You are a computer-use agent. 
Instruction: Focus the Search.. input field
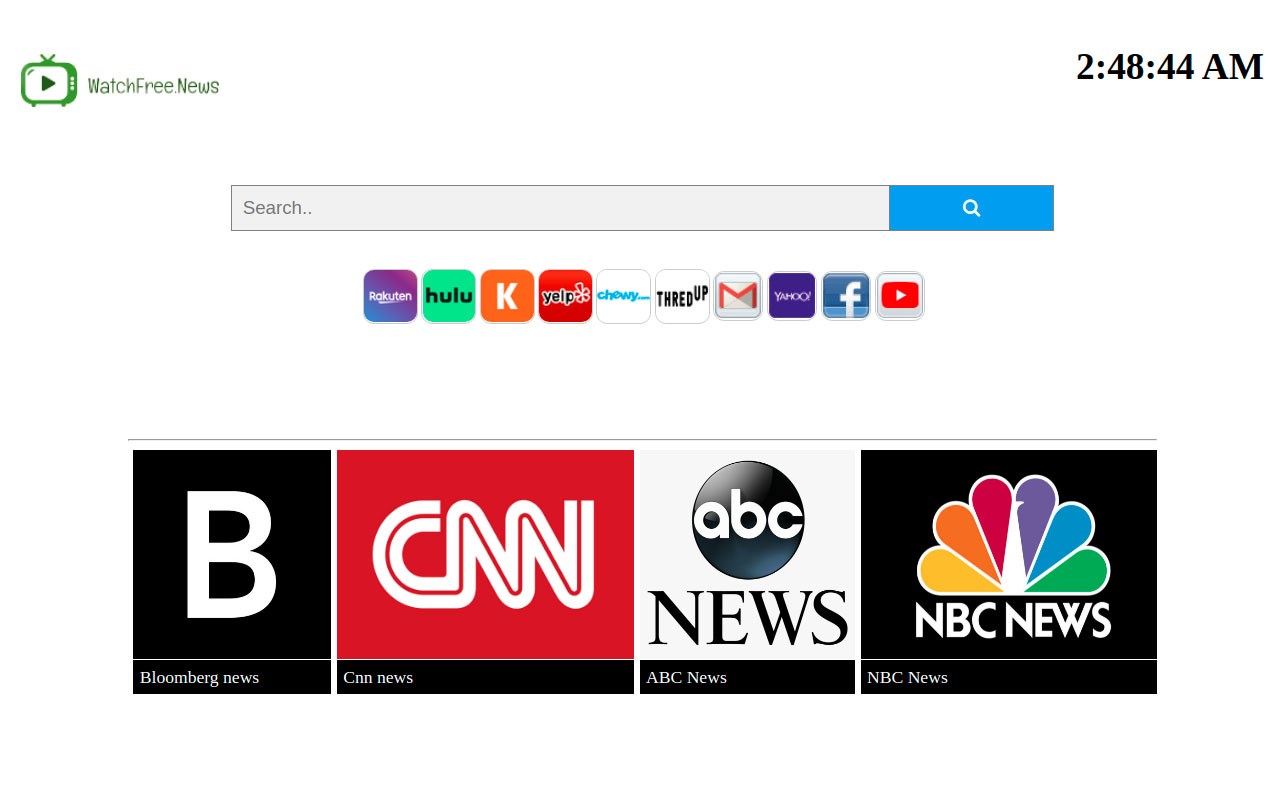pos(560,208)
